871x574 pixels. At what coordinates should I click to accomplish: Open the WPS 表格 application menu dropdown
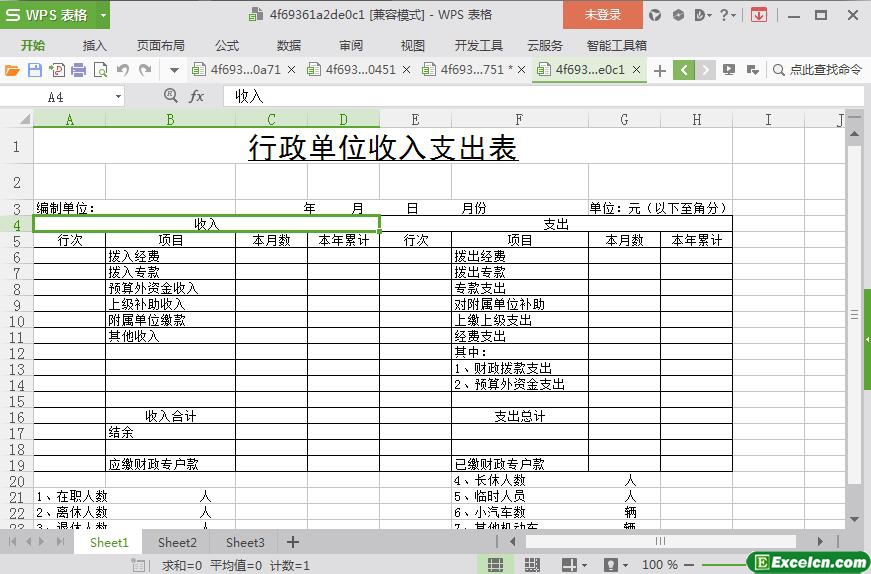103,15
